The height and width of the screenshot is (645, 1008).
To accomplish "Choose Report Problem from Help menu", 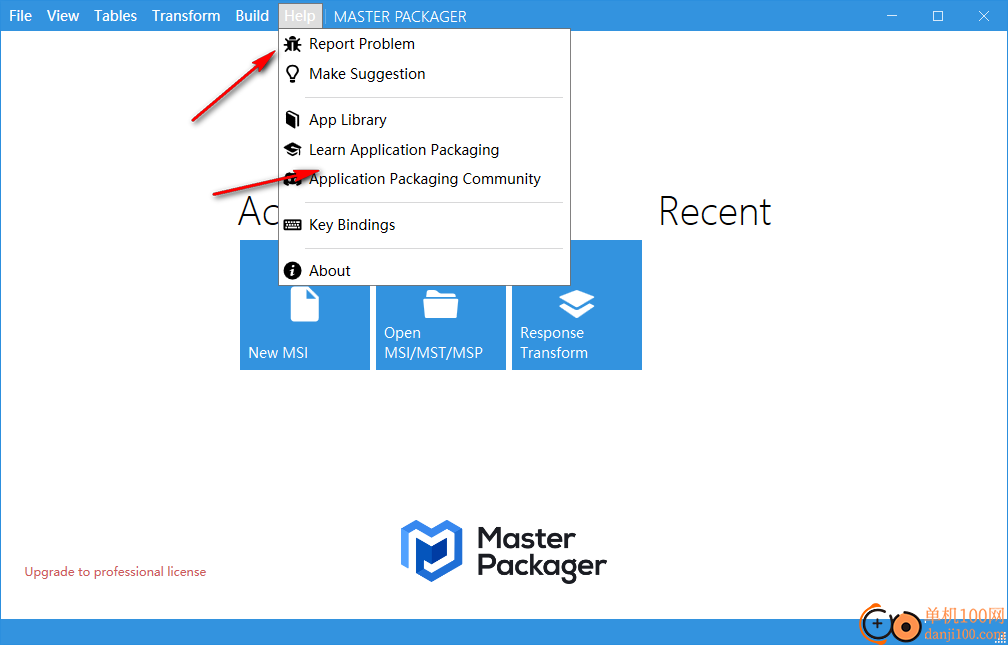I will 424,44.
